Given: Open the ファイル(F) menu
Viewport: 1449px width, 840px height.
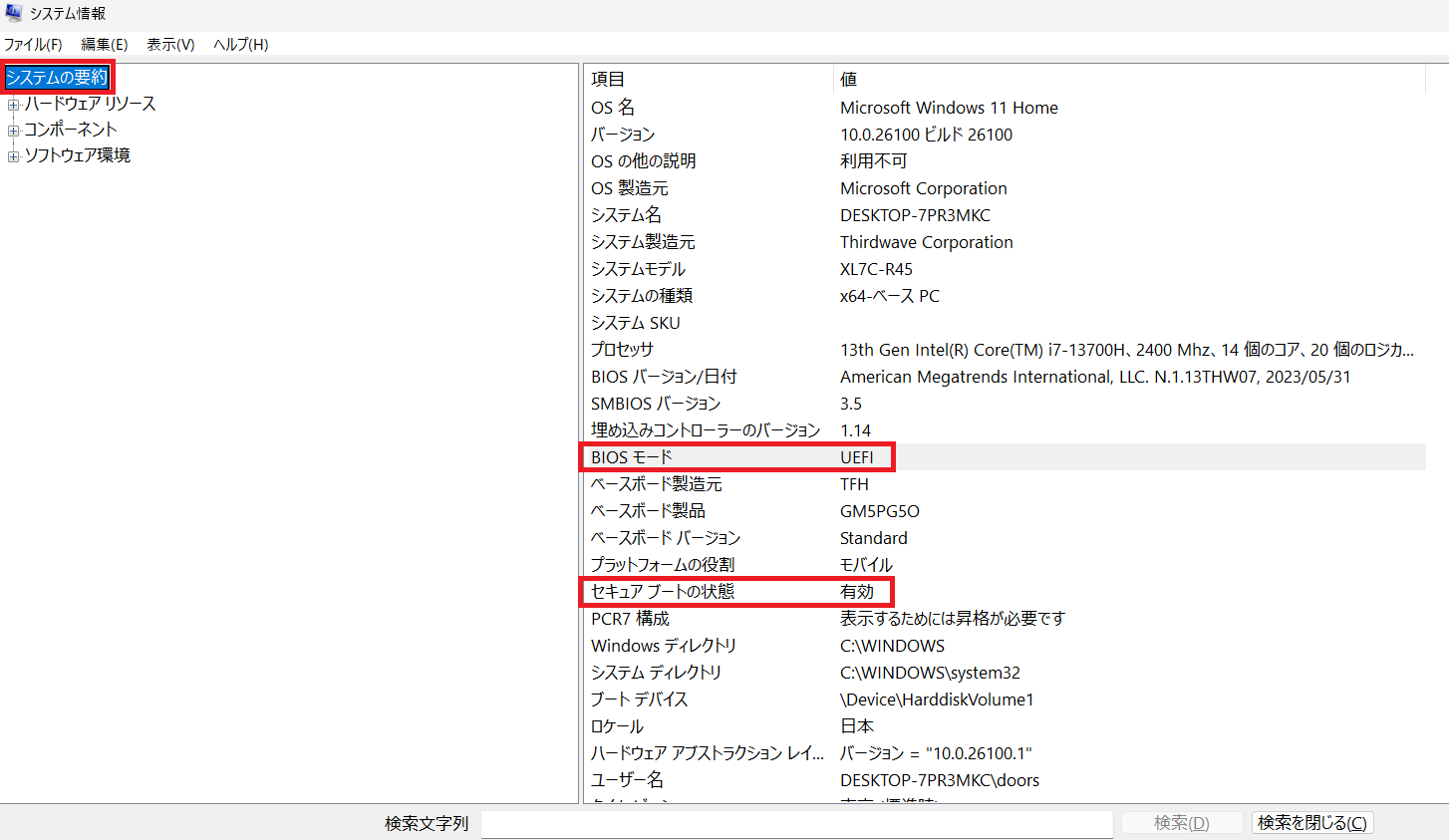Looking at the screenshot, I should [33, 45].
